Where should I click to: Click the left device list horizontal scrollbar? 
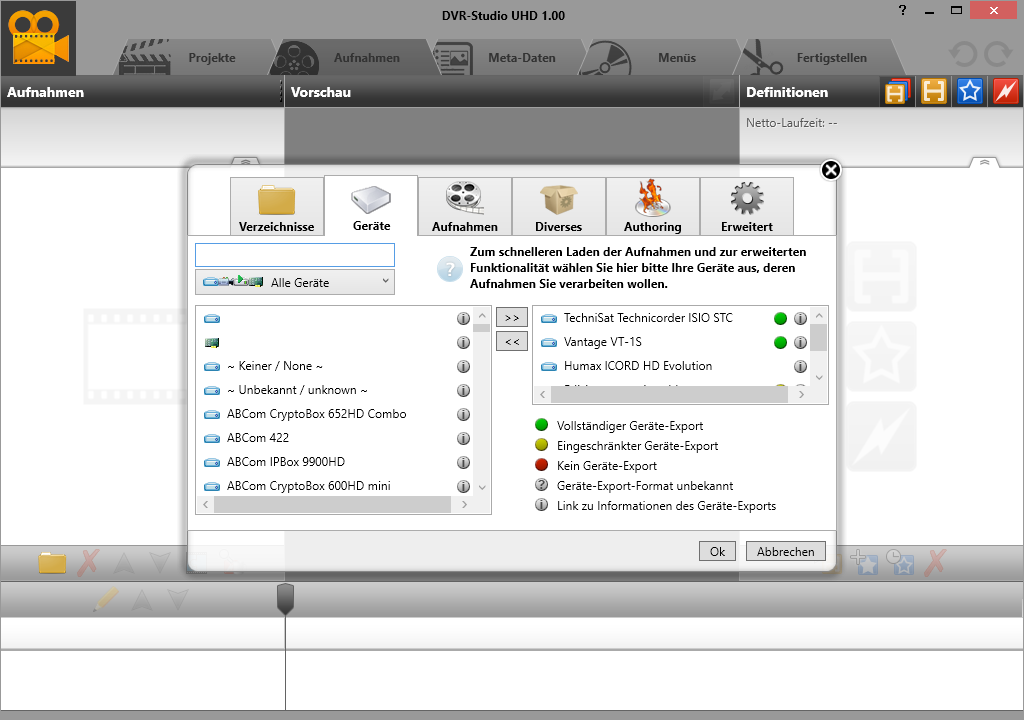pyautogui.click(x=332, y=504)
